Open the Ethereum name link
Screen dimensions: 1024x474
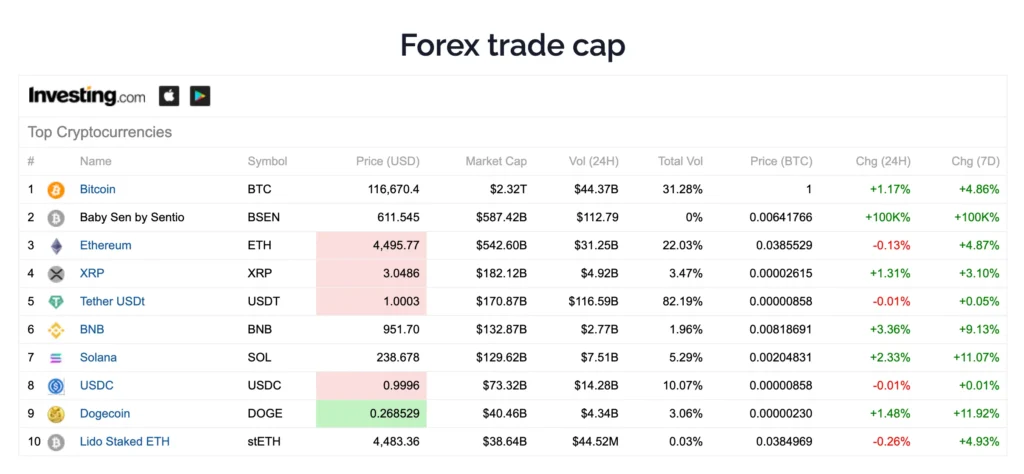coord(106,245)
